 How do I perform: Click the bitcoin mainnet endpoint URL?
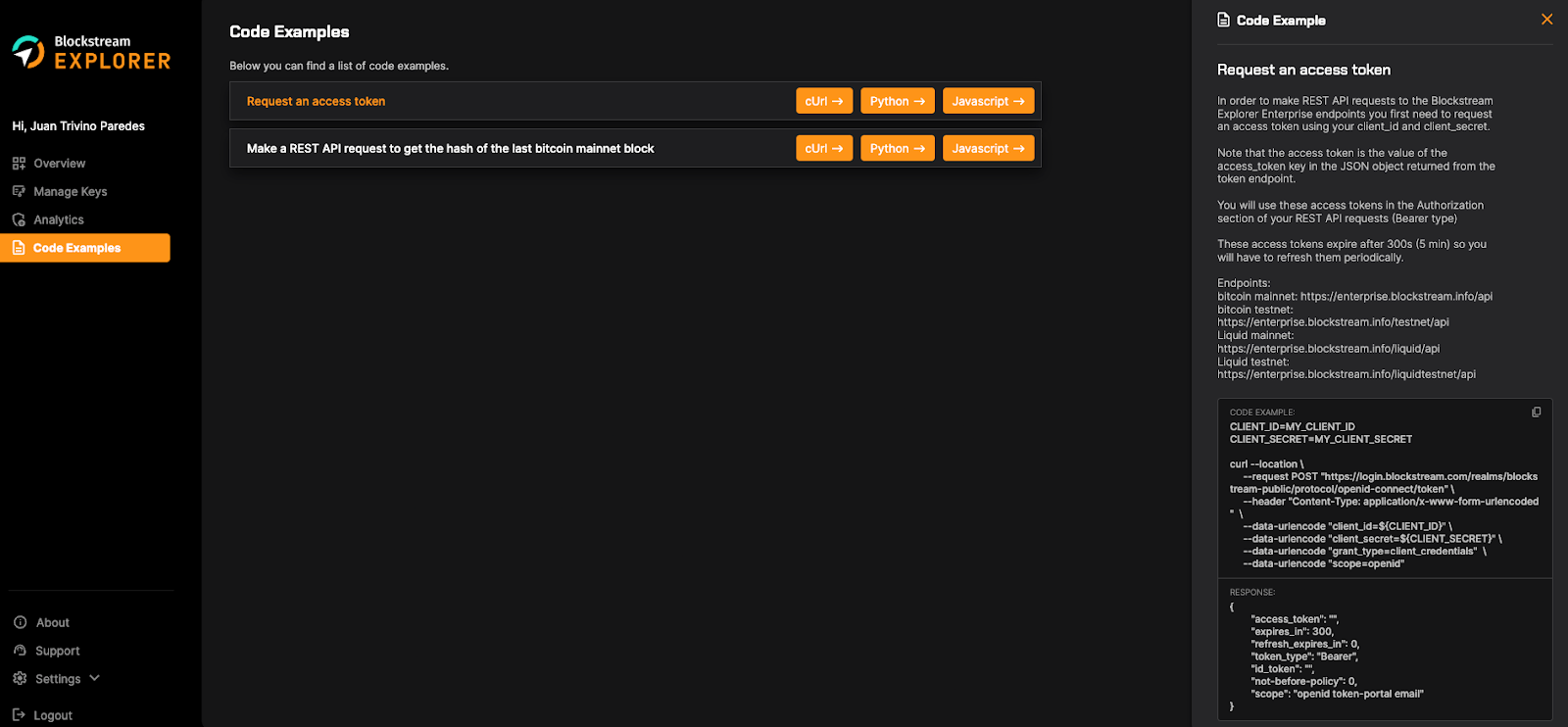point(1396,296)
